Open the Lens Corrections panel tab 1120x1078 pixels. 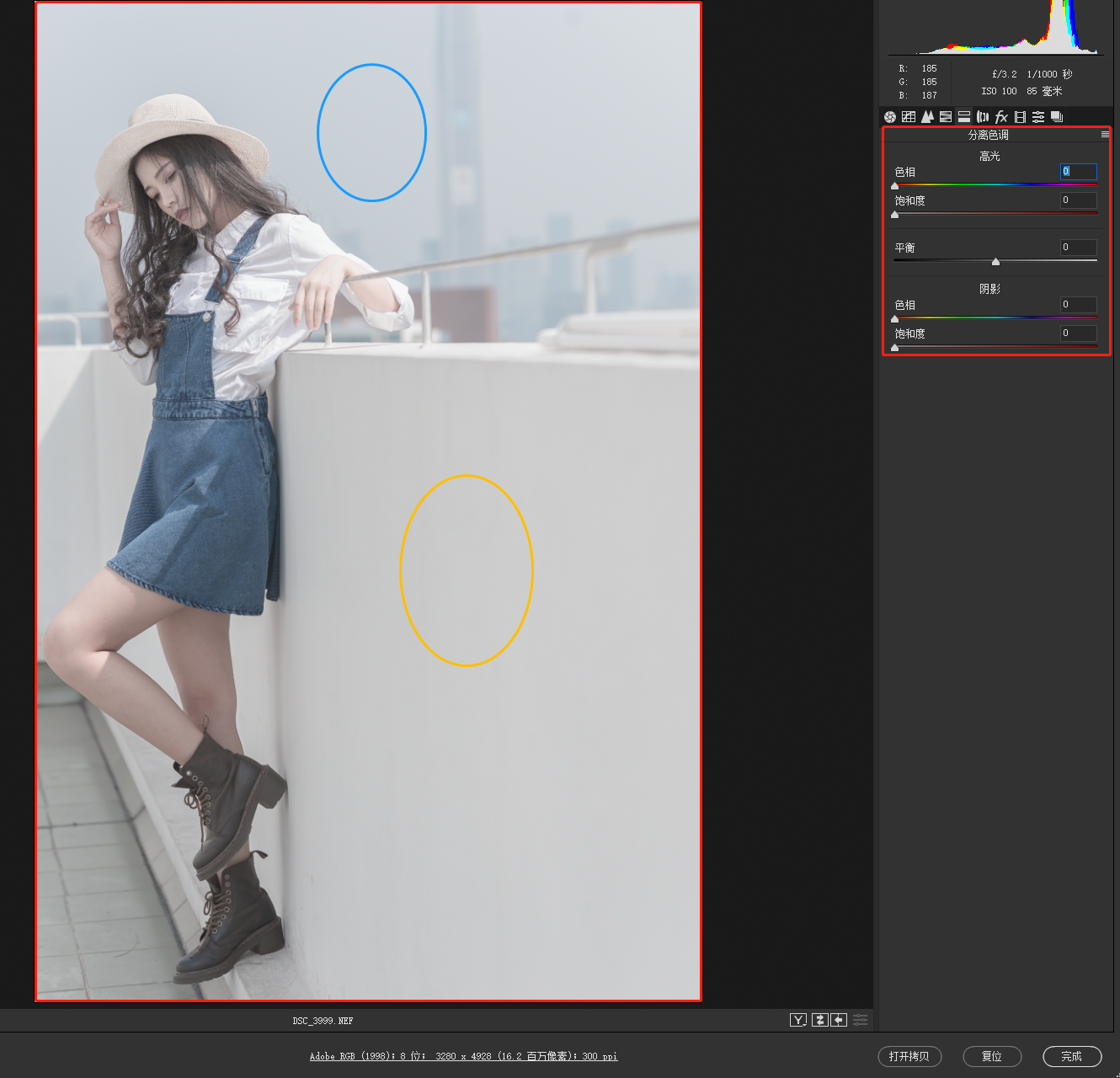983,117
